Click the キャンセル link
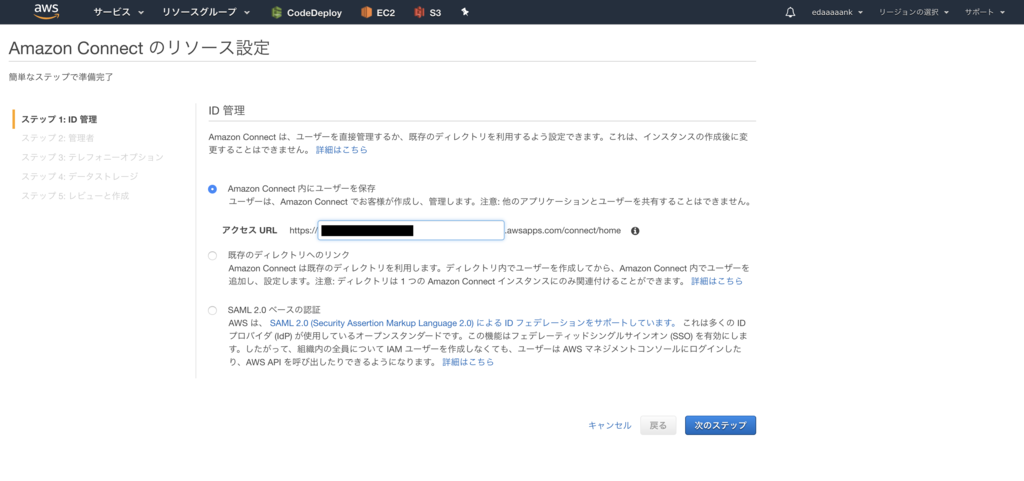 [610, 426]
